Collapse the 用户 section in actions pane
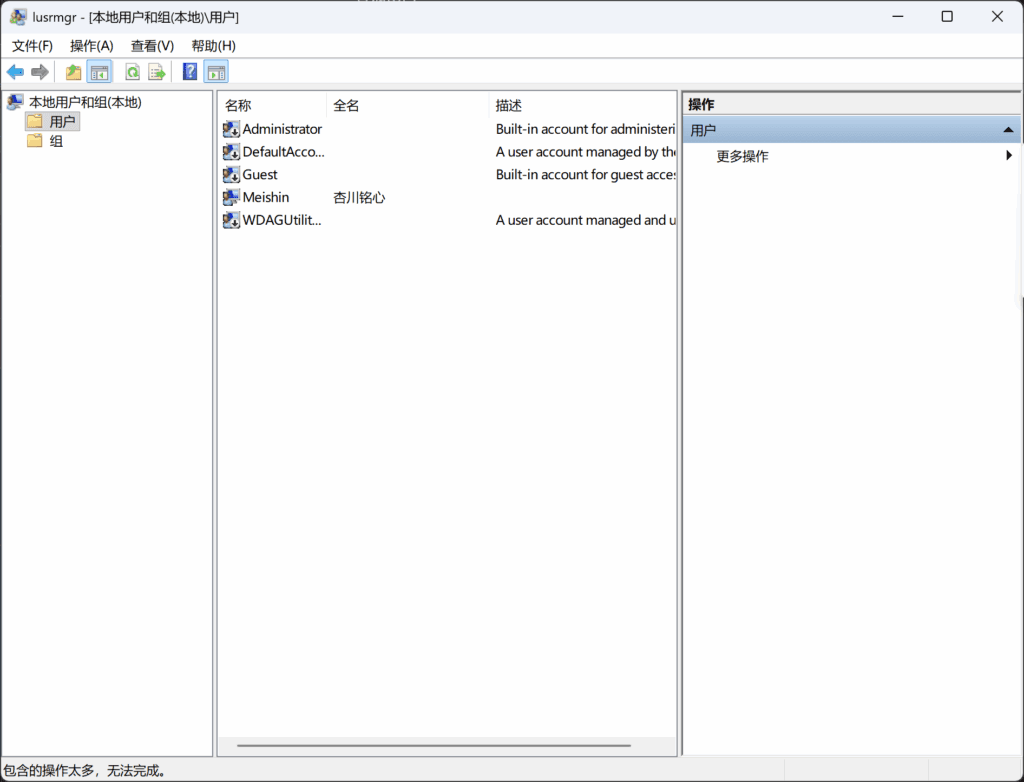Image resolution: width=1024 pixels, height=782 pixels. pyautogui.click(x=1008, y=130)
